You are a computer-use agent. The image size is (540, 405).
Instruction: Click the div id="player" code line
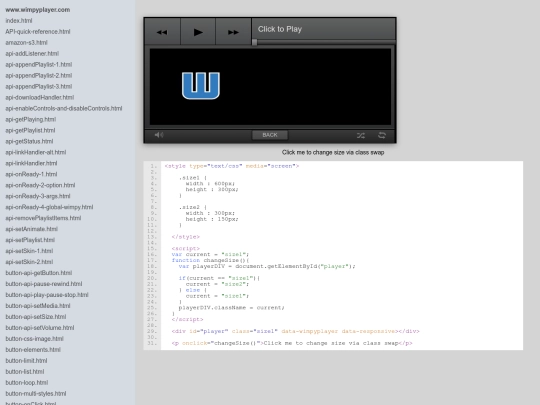pos(295,331)
